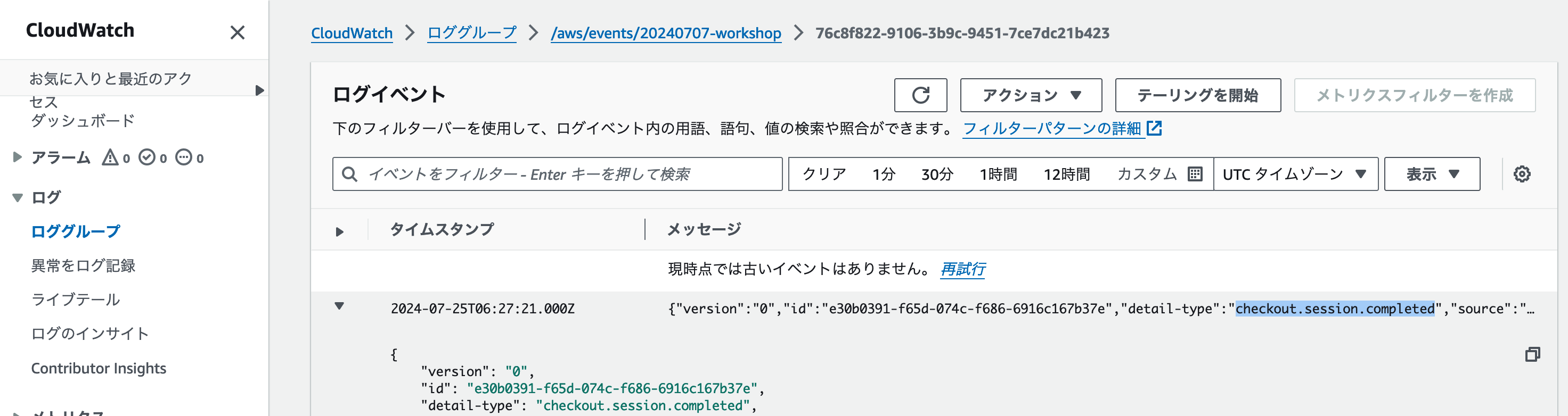This screenshot has width=1568, height=416.
Task: Click the メトリクスフィルターを作成 button
Action: pos(1414,95)
